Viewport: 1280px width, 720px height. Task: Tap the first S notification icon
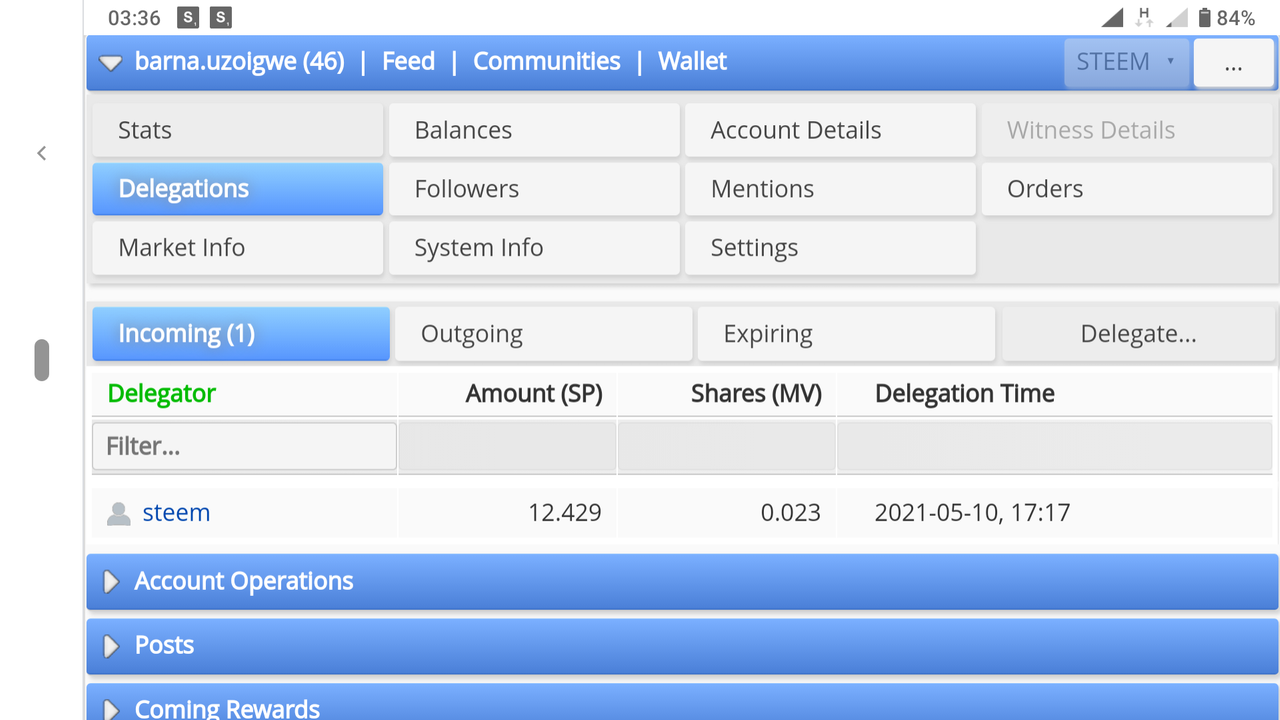pyautogui.click(x=187, y=17)
